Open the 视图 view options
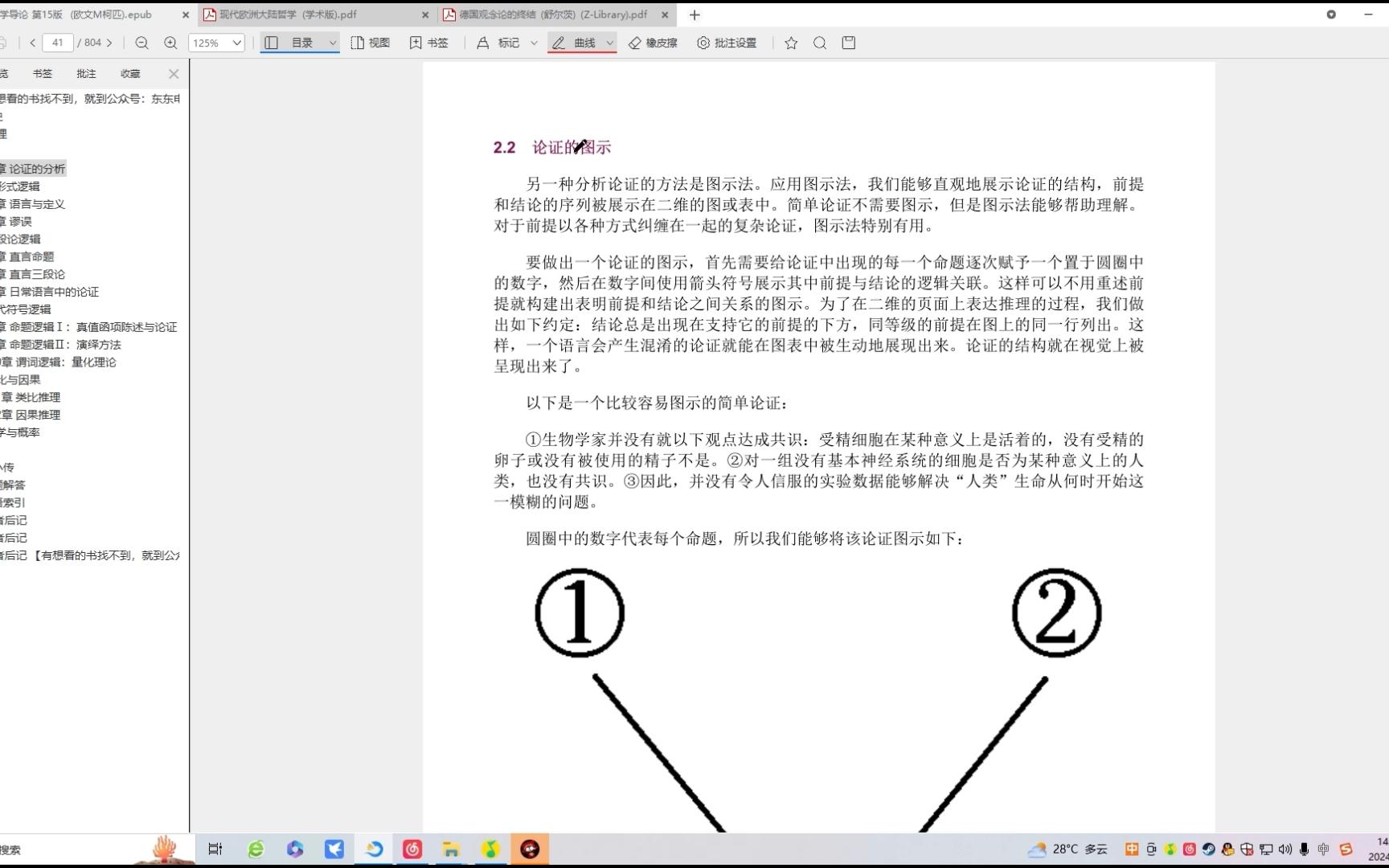The image size is (1389, 868). coord(370,43)
